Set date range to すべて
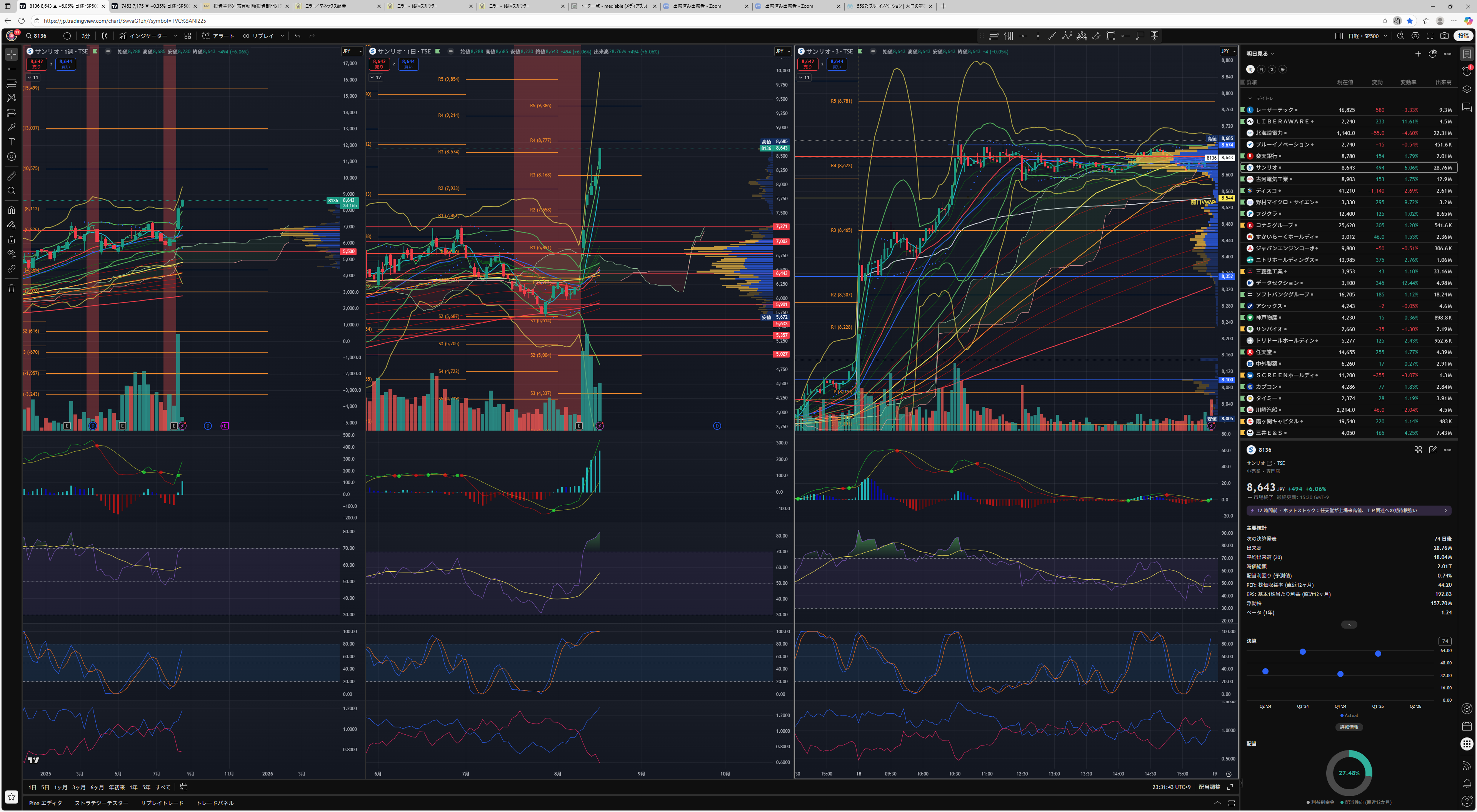Screen dimensions: 1477x812 tap(163, 787)
